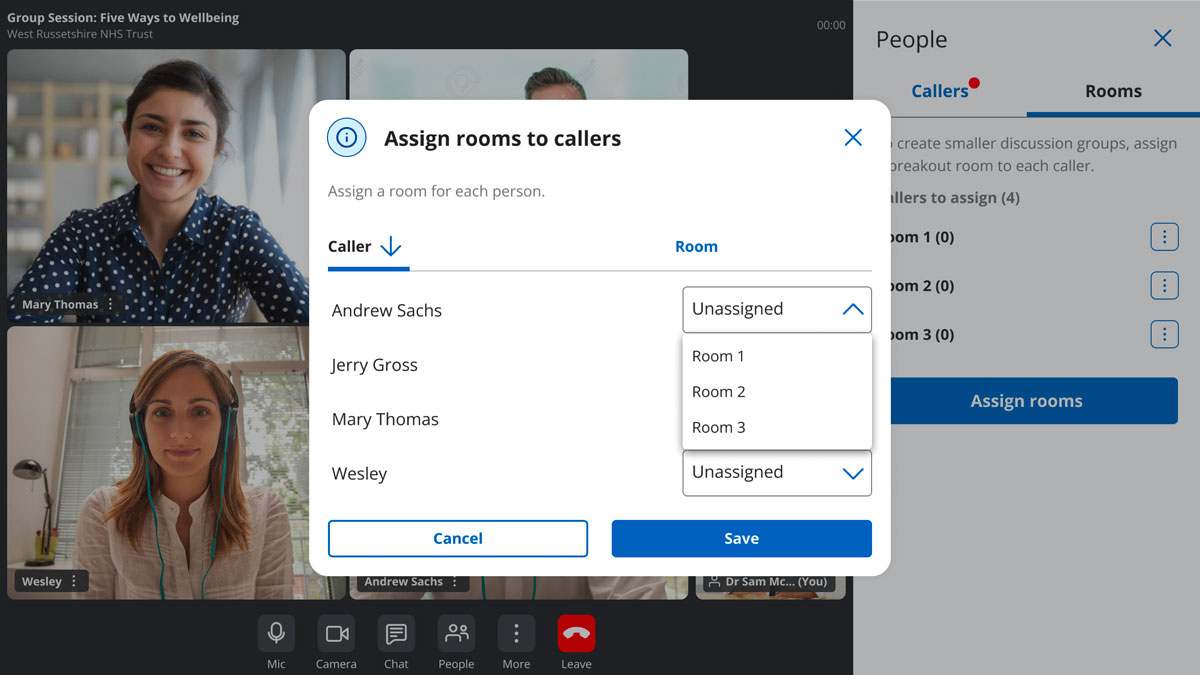Image resolution: width=1200 pixels, height=675 pixels.
Task: Toggle the People panel icon
Action: [456, 634]
